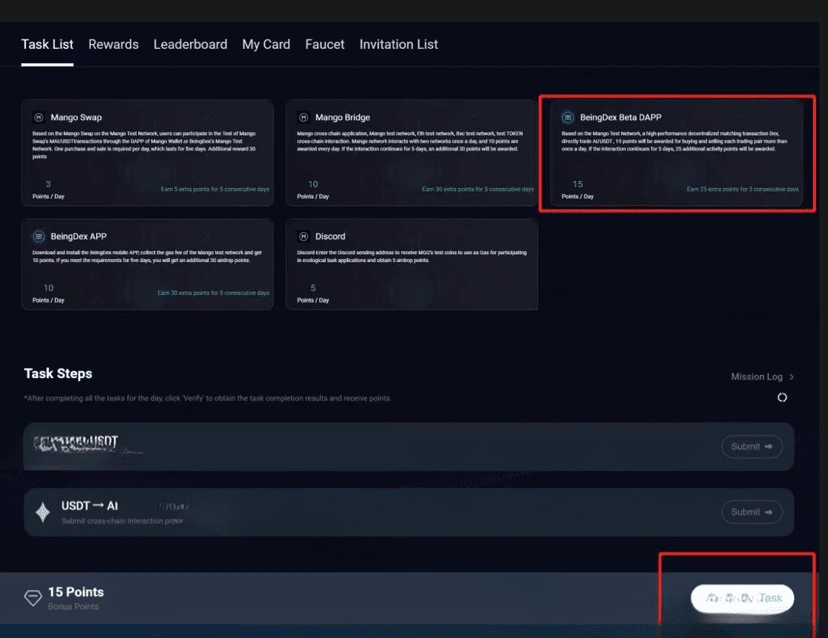The width and height of the screenshot is (828, 638).
Task: Click the 15 Points label
Action: point(76,592)
